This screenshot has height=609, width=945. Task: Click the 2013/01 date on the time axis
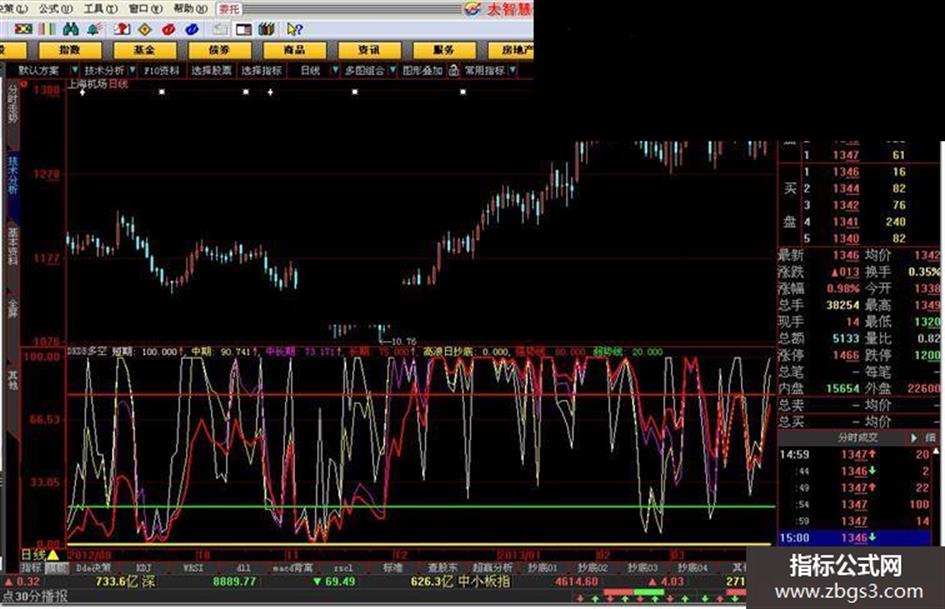pos(520,555)
